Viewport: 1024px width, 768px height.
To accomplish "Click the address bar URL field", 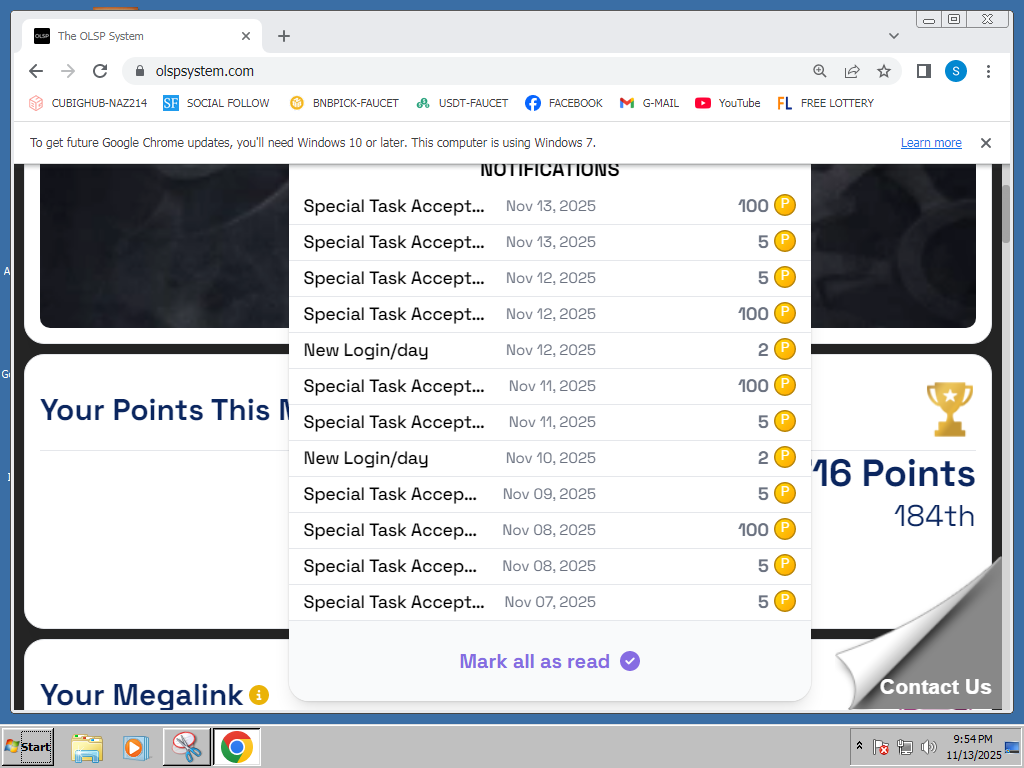I will pos(470,71).
